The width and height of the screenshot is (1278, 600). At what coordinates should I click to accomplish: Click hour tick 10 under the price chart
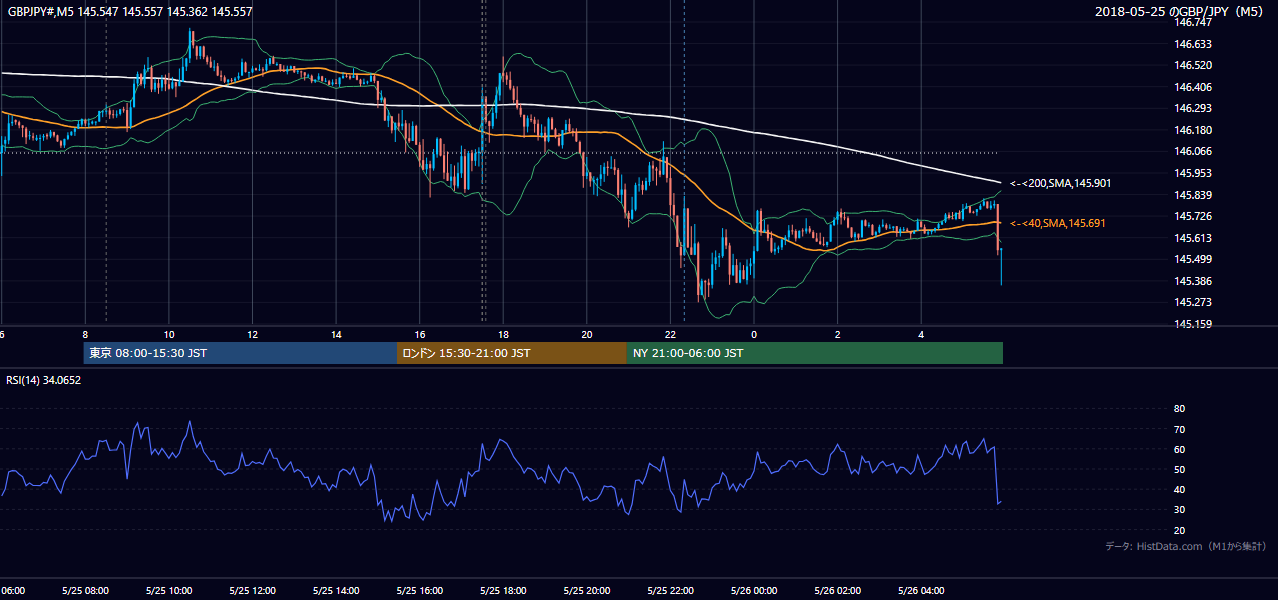click(168, 334)
